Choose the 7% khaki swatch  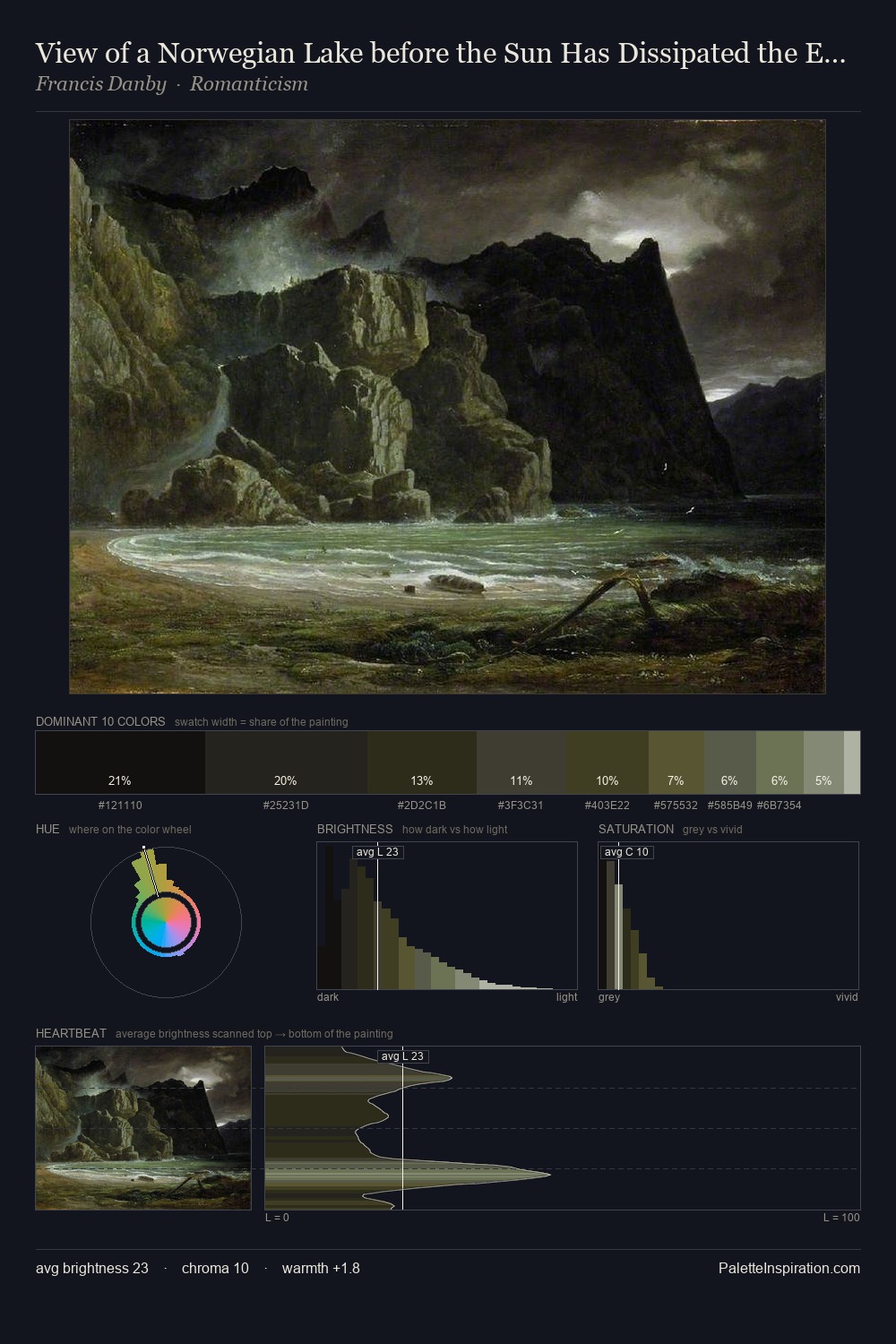676,762
